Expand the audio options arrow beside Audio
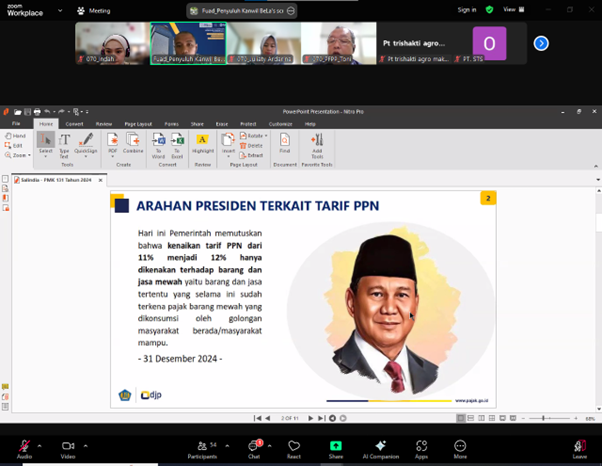This screenshot has height=466, width=602. (41, 446)
